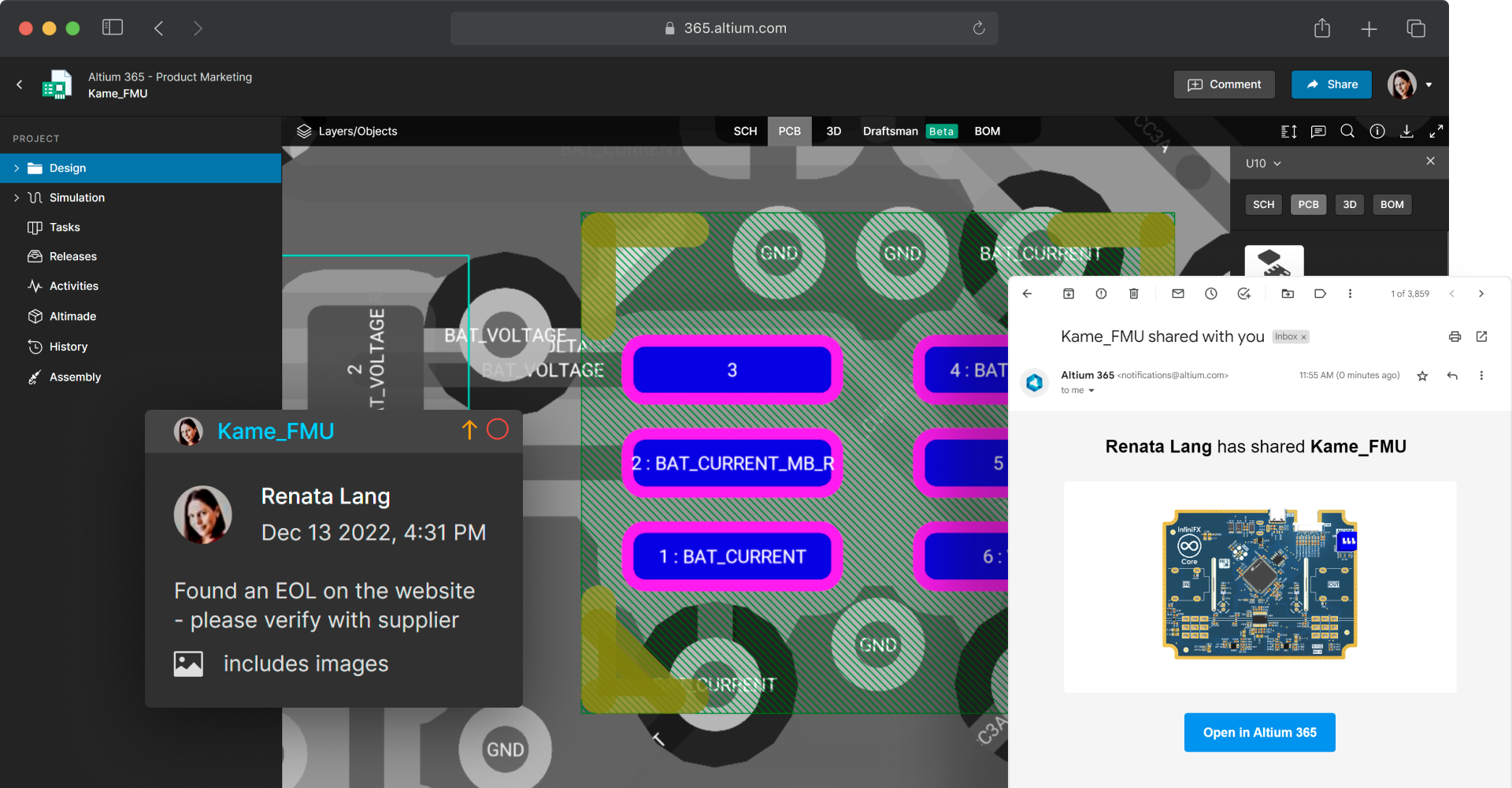Viewport: 1512px width, 788px height.
Task: Star the Altium 365 email
Action: (x=1422, y=376)
